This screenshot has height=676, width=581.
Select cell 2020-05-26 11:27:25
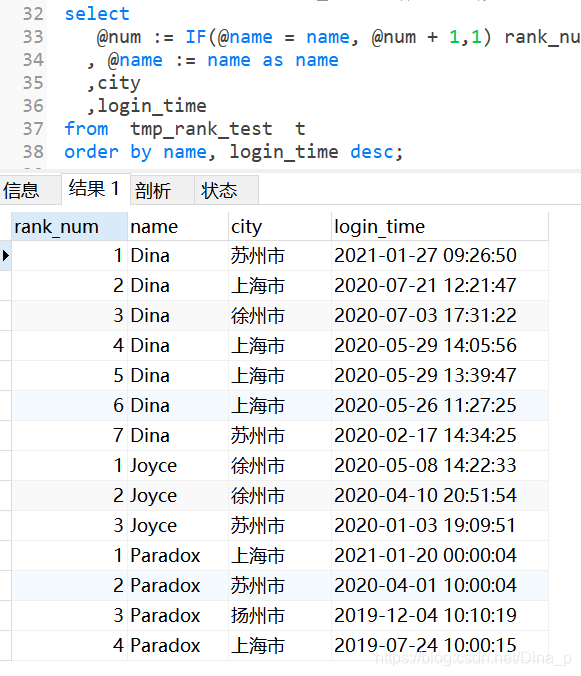tap(440, 405)
